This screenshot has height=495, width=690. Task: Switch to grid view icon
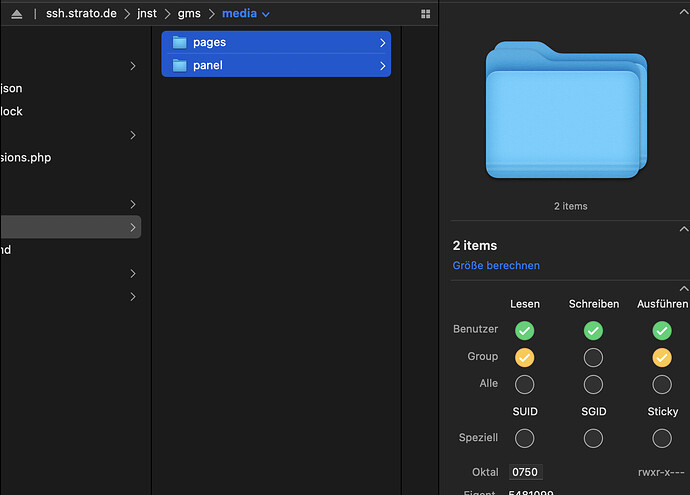(426, 14)
